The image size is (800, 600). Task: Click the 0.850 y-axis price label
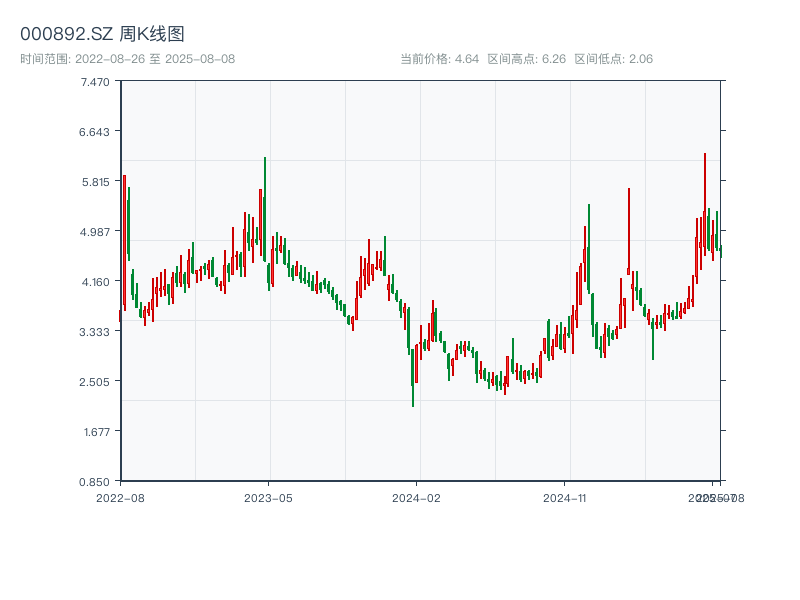point(96,481)
